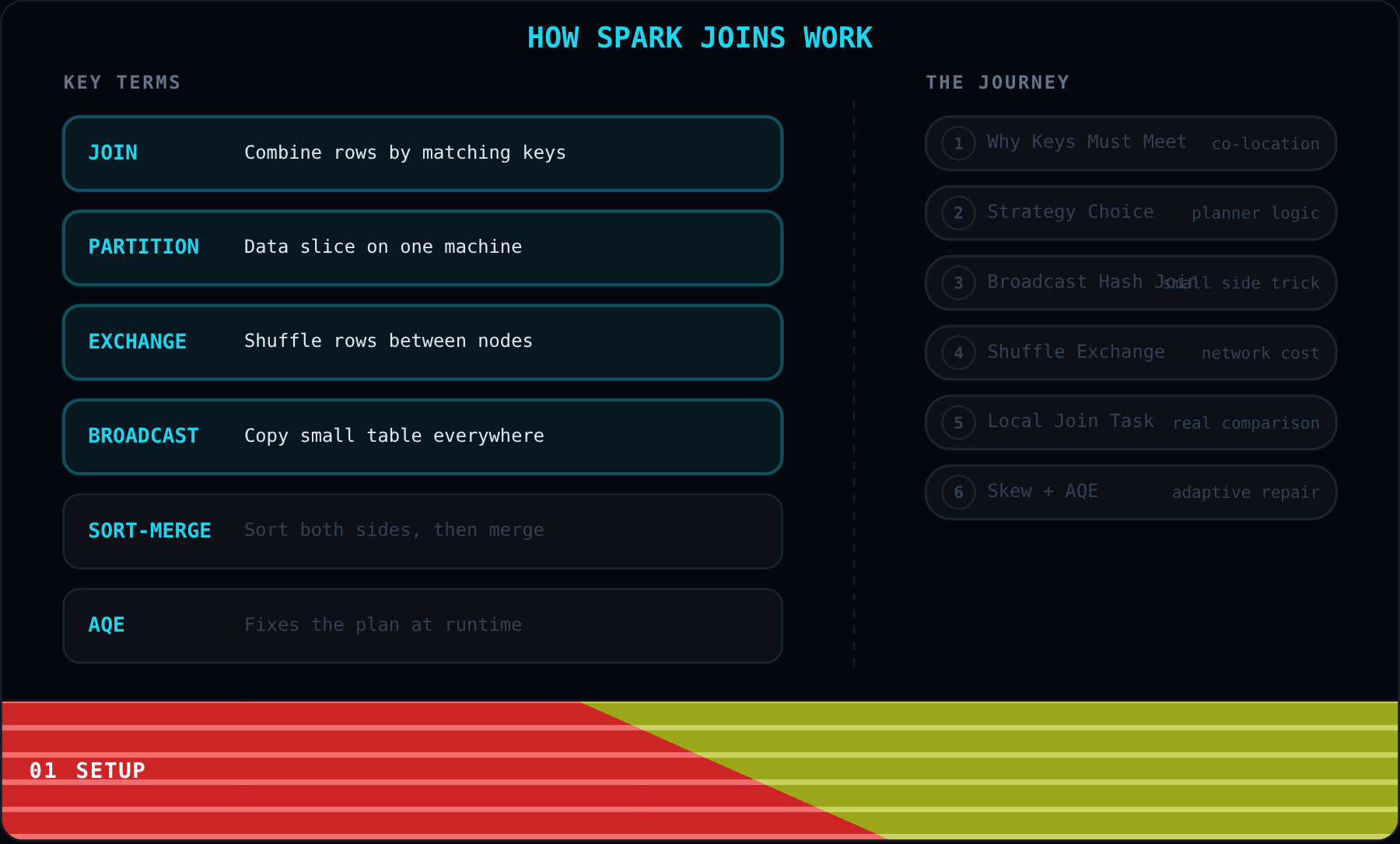
Task: Select the dimmed SORT-MERGE term card
Action: click(x=422, y=531)
